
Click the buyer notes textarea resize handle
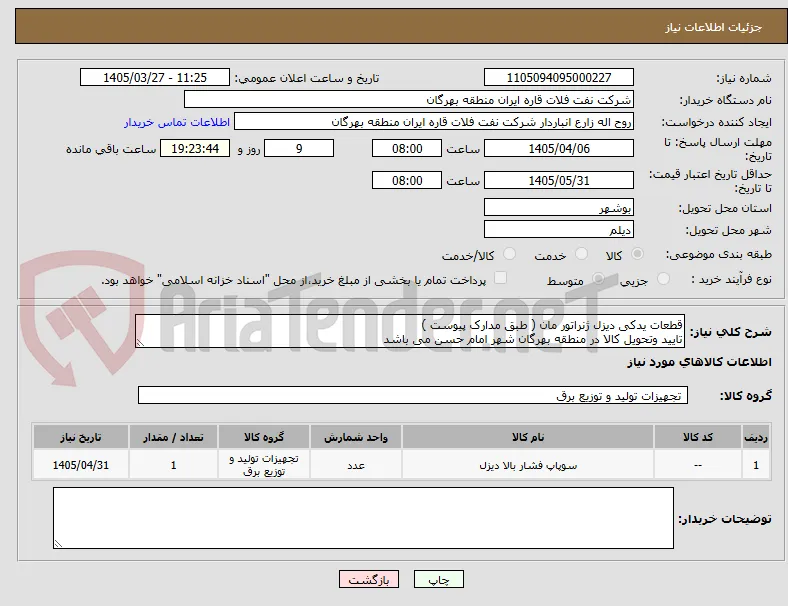pos(58,544)
